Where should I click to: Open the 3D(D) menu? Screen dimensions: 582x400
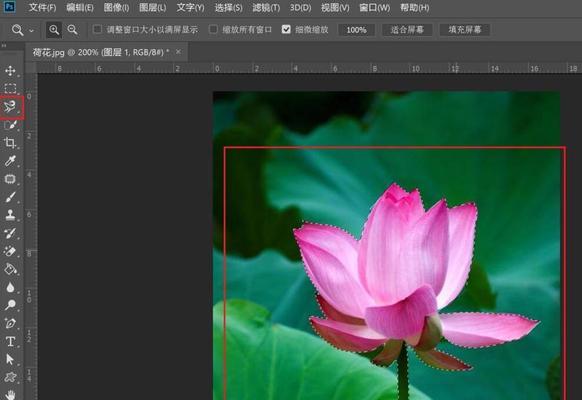click(x=300, y=7)
